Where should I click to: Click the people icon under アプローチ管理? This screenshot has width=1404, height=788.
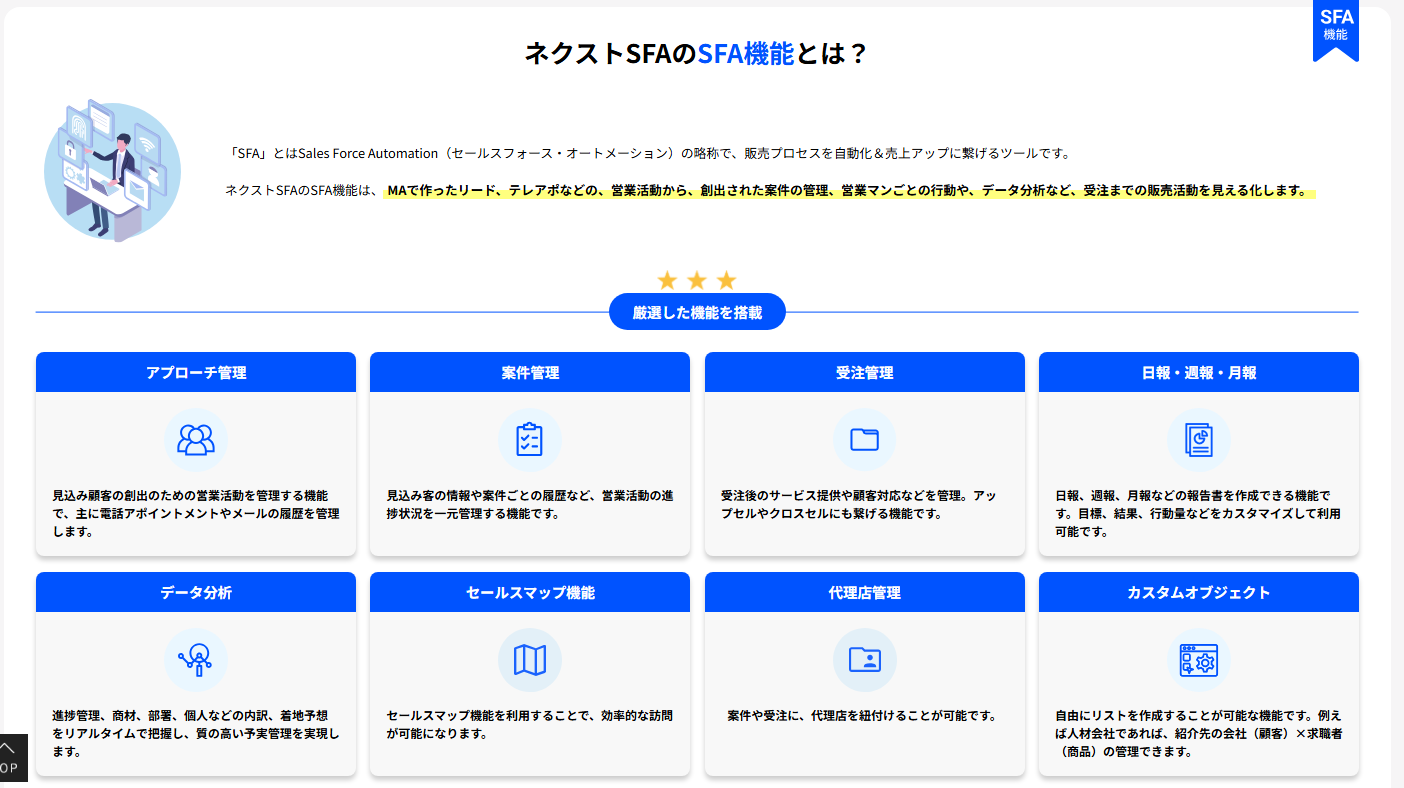tap(196, 440)
